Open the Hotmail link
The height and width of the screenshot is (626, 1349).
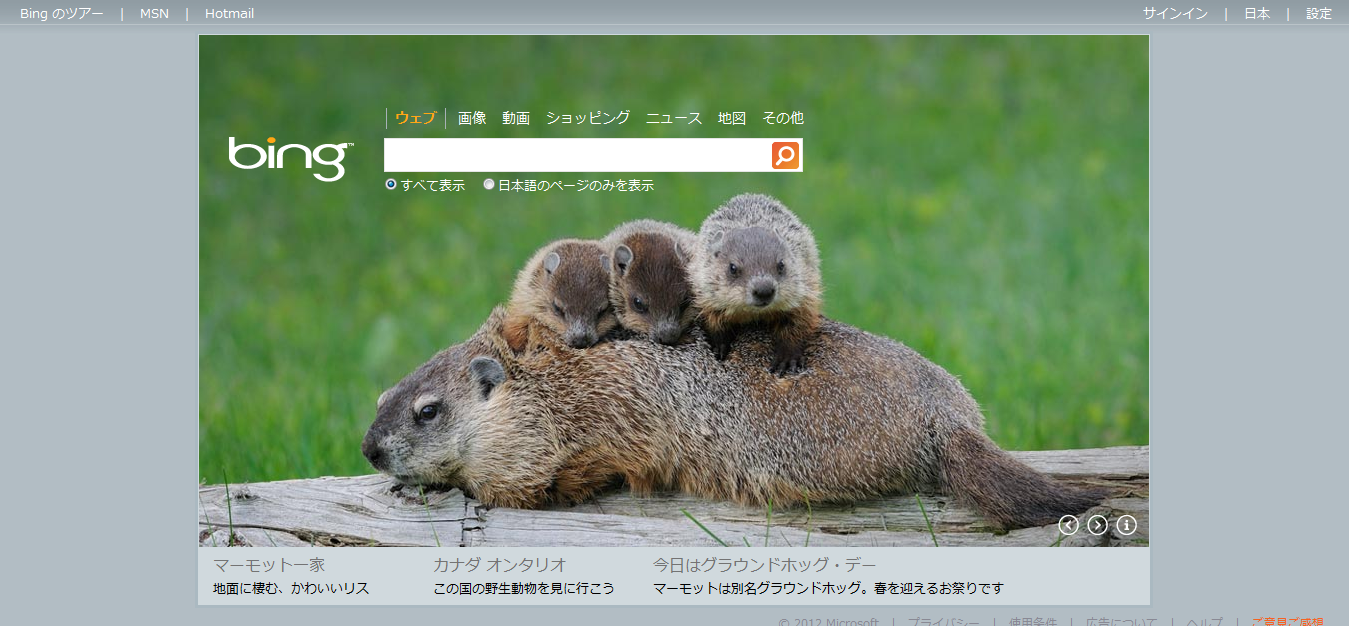(x=229, y=14)
